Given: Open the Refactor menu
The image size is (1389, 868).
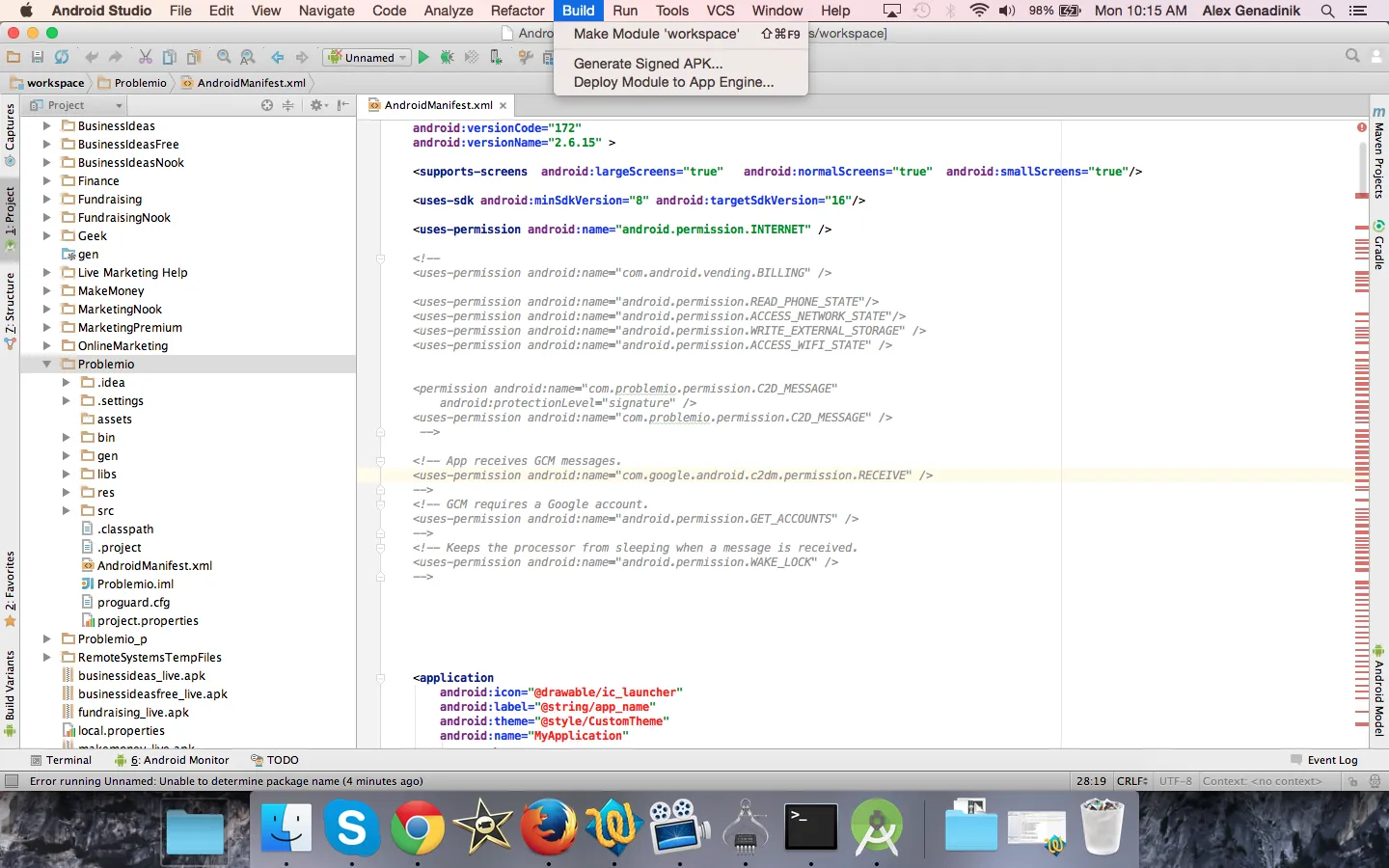Looking at the screenshot, I should click(x=517, y=11).
